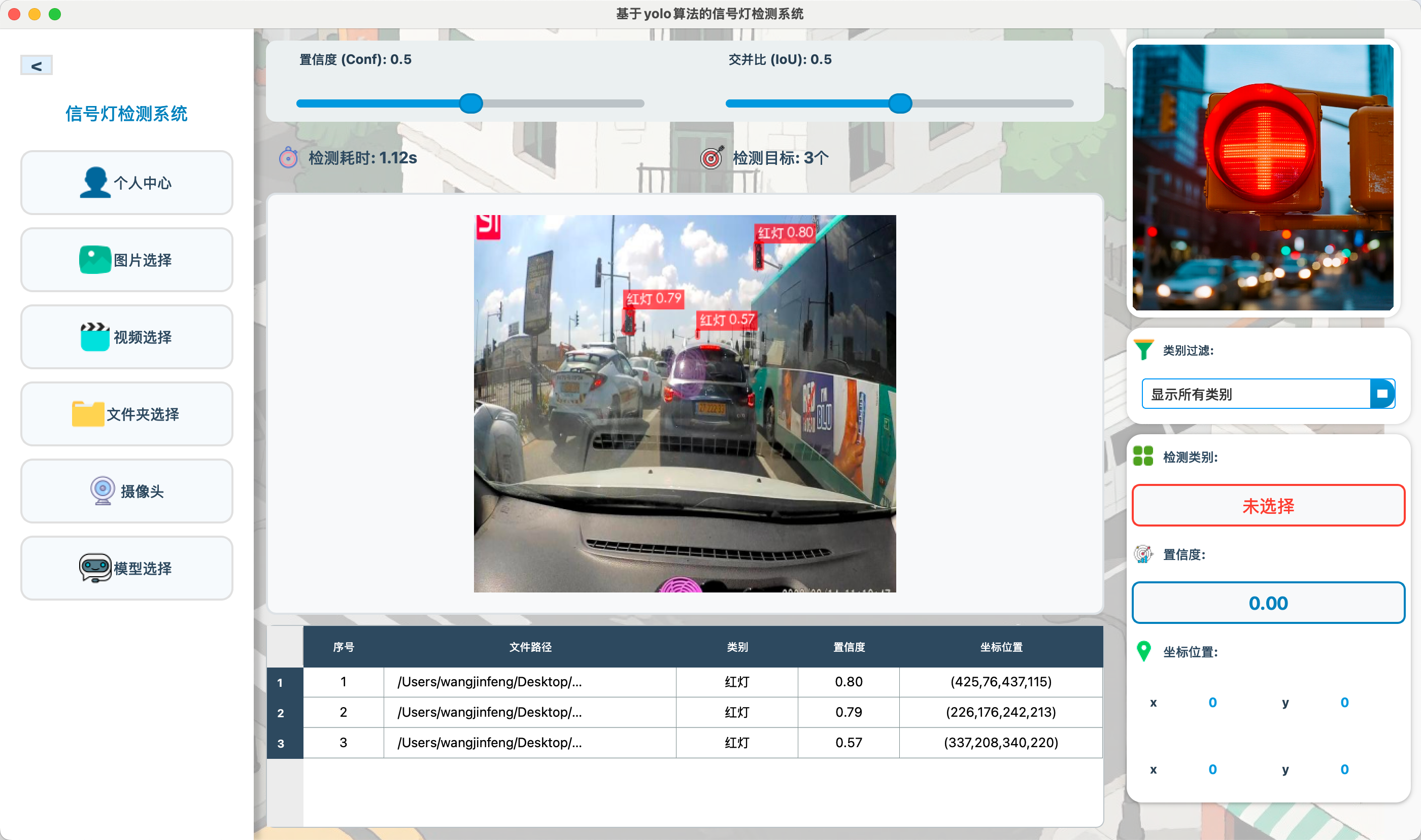1421x840 pixels.
Task: Open the 显示所有类别 category filter dropdown
Action: point(1256,394)
